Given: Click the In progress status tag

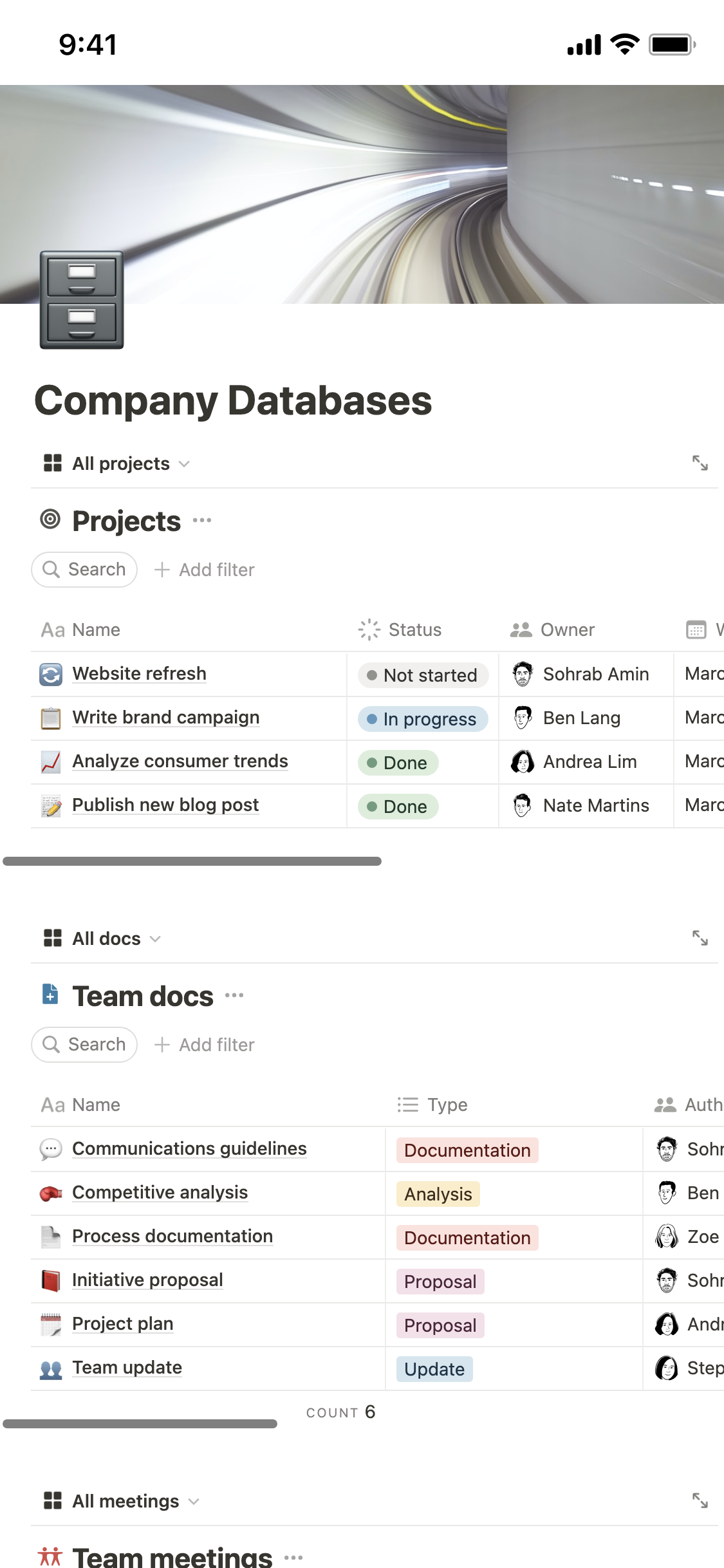Looking at the screenshot, I should 423,719.
